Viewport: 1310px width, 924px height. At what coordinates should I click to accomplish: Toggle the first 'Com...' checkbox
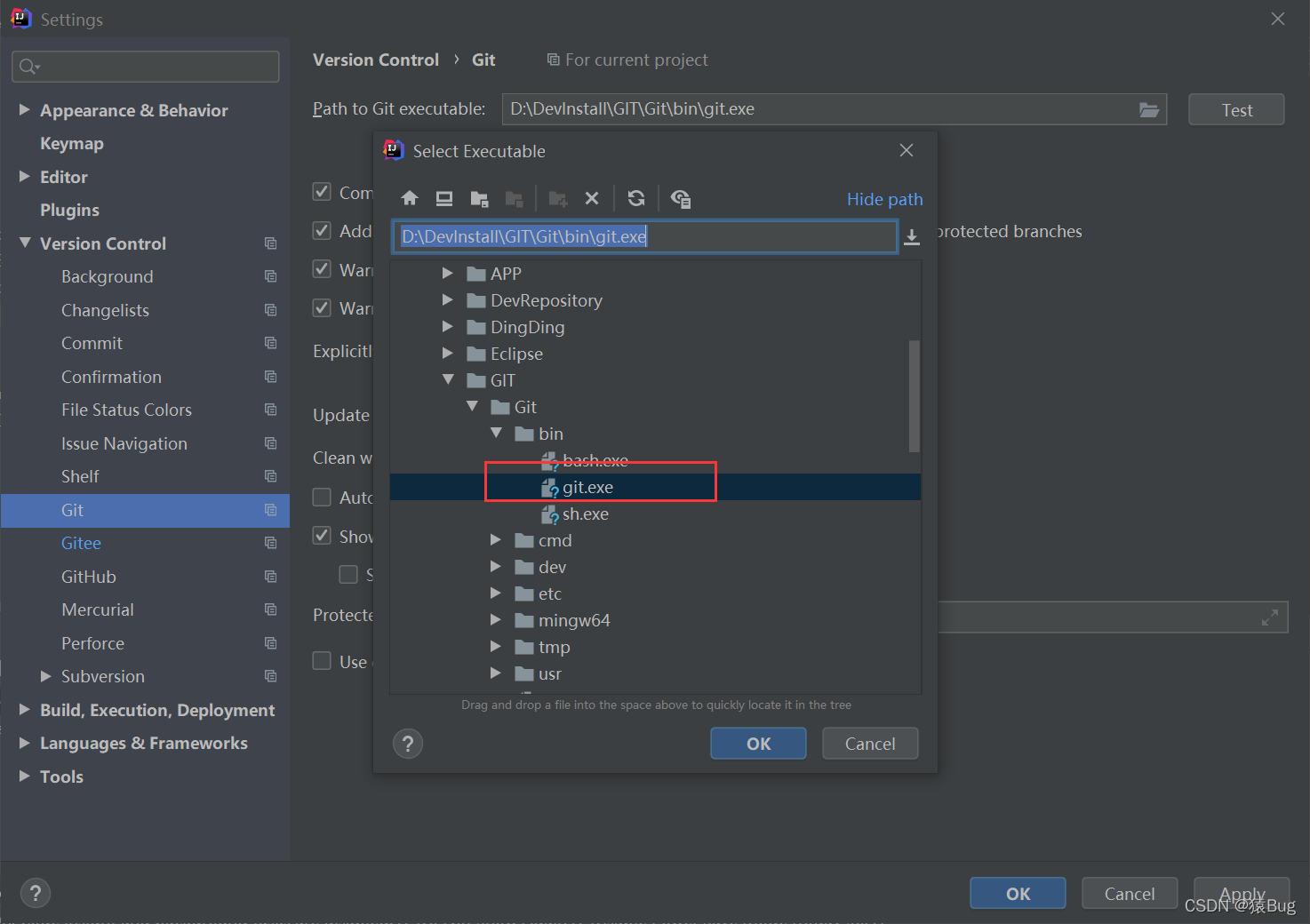(322, 192)
